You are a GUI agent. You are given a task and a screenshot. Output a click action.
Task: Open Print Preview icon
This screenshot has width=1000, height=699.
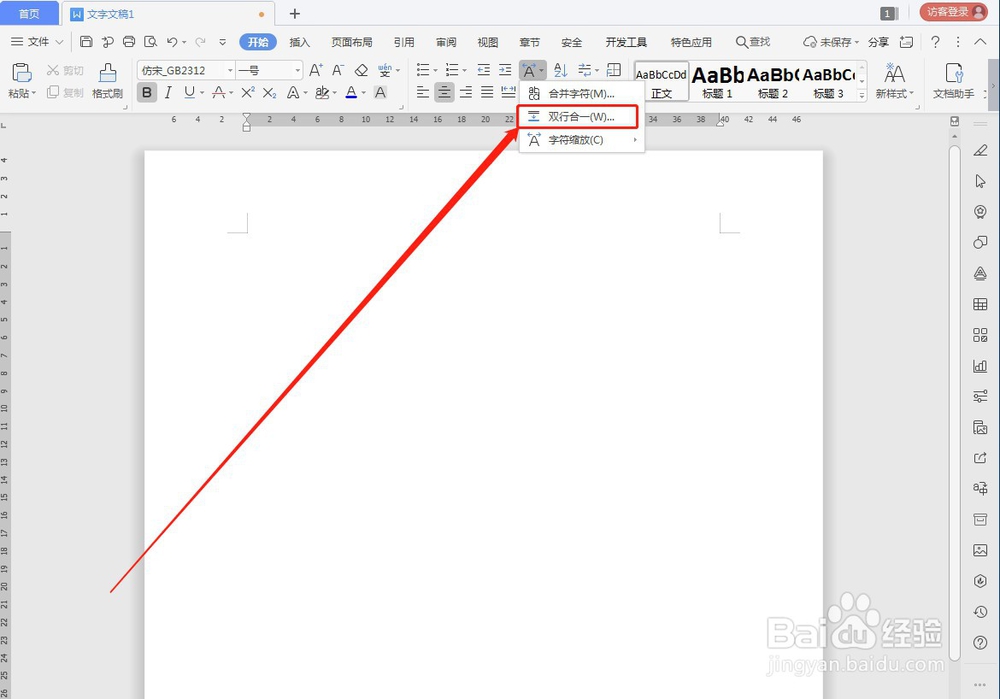[x=151, y=42]
